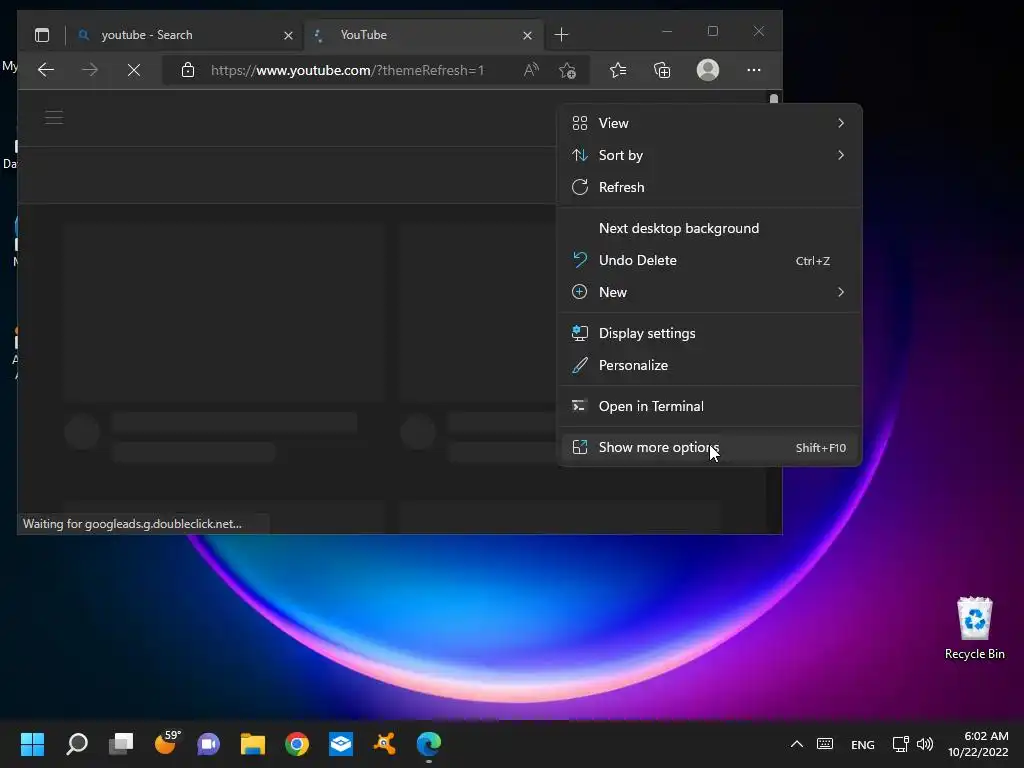Screen dimensions: 1024x768
Task: Open the Chat app on the taskbar
Action: click(x=208, y=744)
